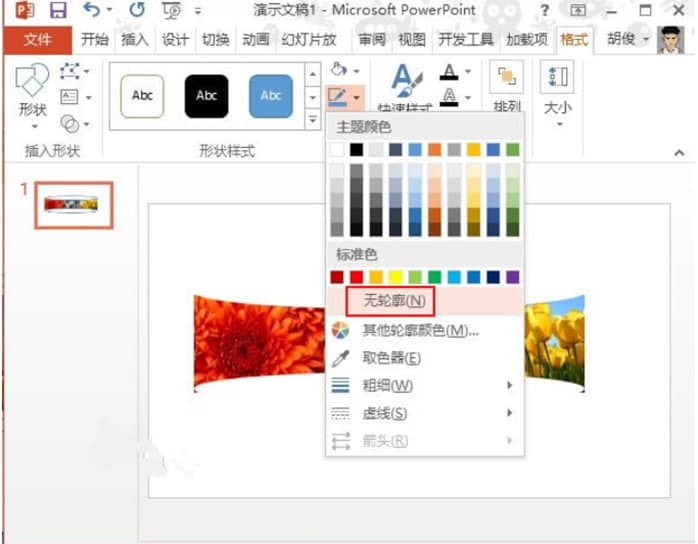698x544 pixels.
Task: Move shape styles gallery down one row
Action: click(312, 97)
